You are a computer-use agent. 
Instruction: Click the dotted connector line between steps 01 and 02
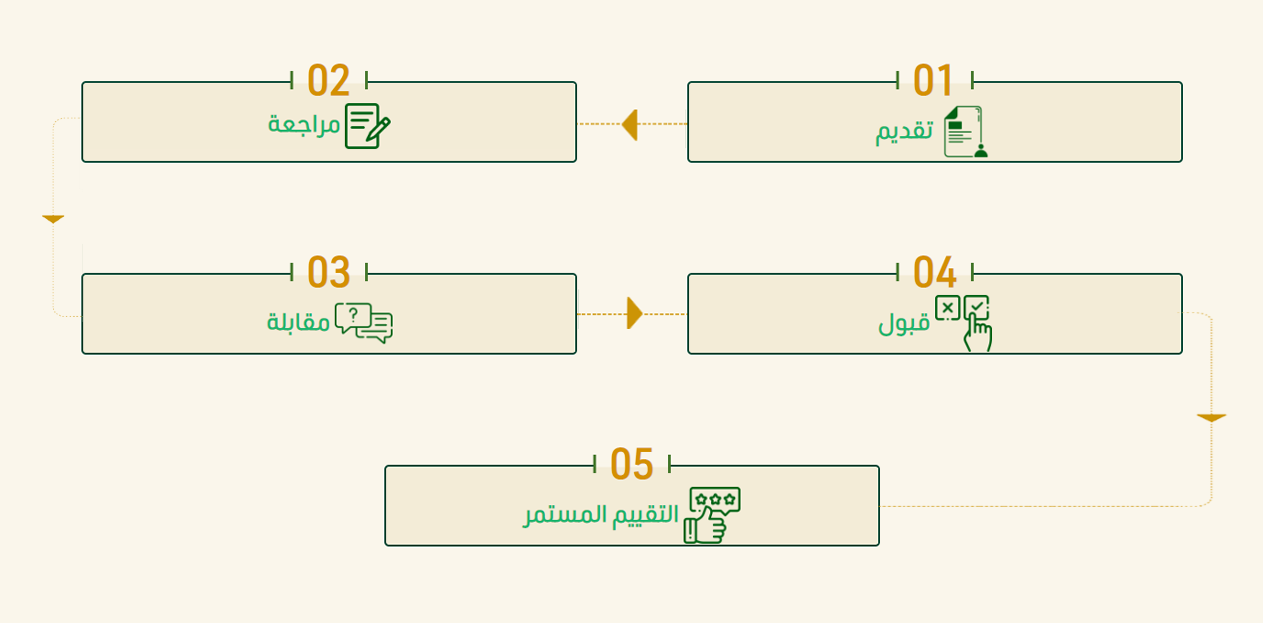click(x=632, y=124)
